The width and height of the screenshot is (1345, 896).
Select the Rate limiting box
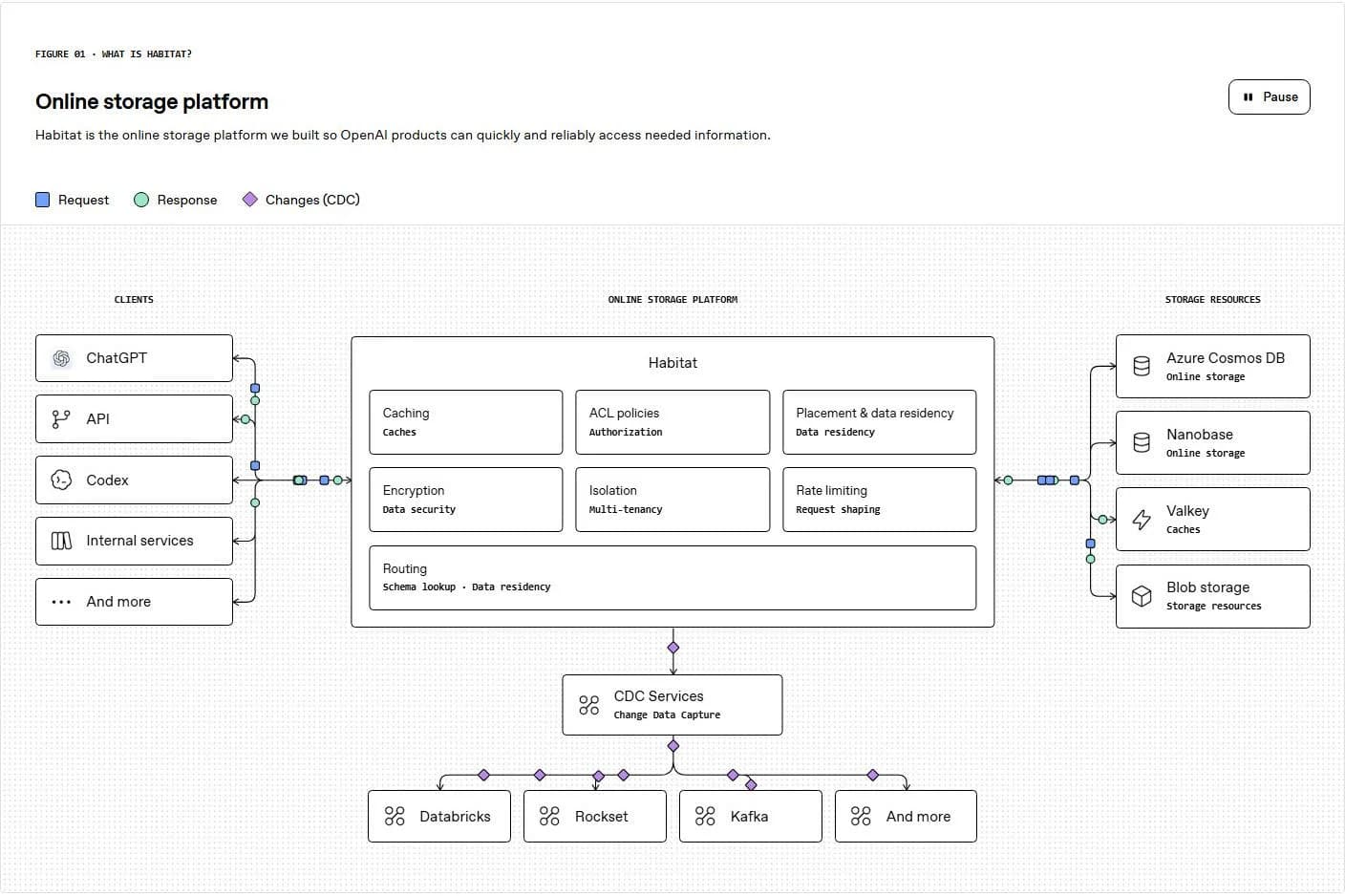click(x=880, y=500)
